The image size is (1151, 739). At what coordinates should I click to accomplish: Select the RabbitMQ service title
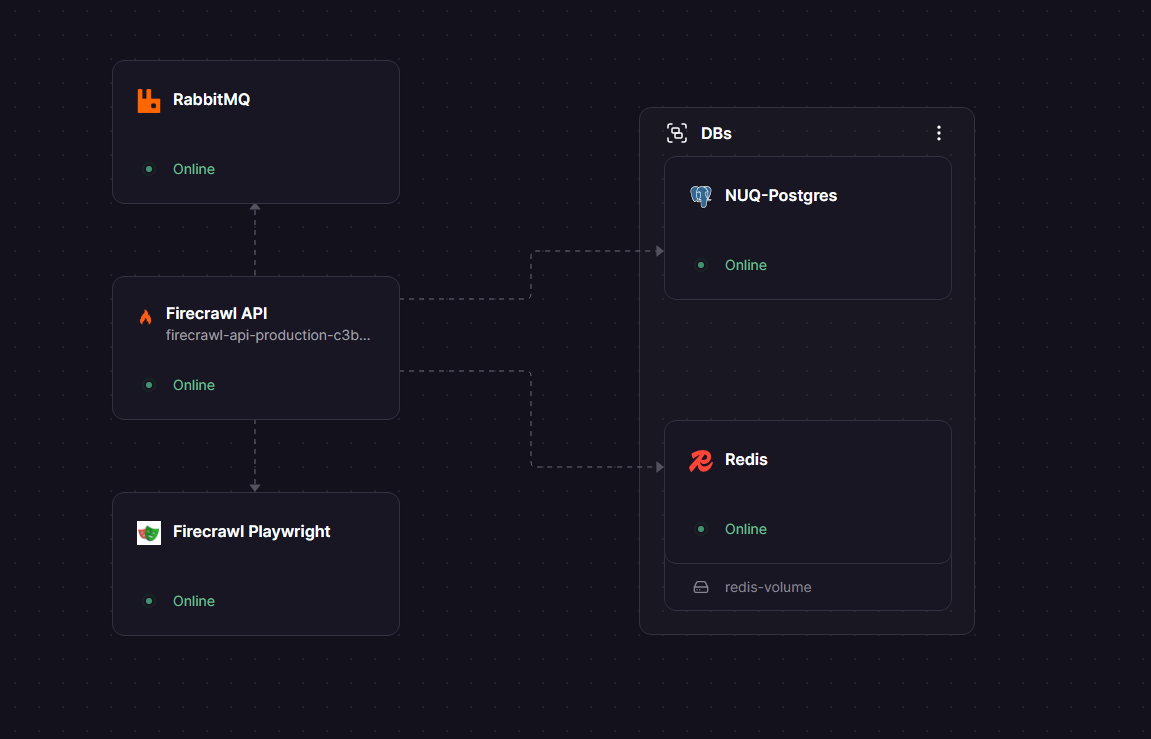[x=211, y=100]
